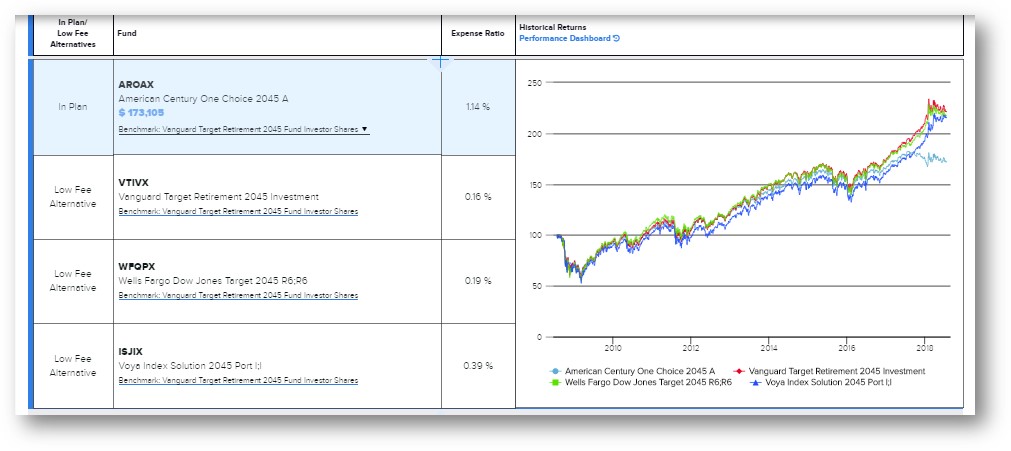Click the Fund column header
Screen dimensions: 1011x451
tap(127, 33)
